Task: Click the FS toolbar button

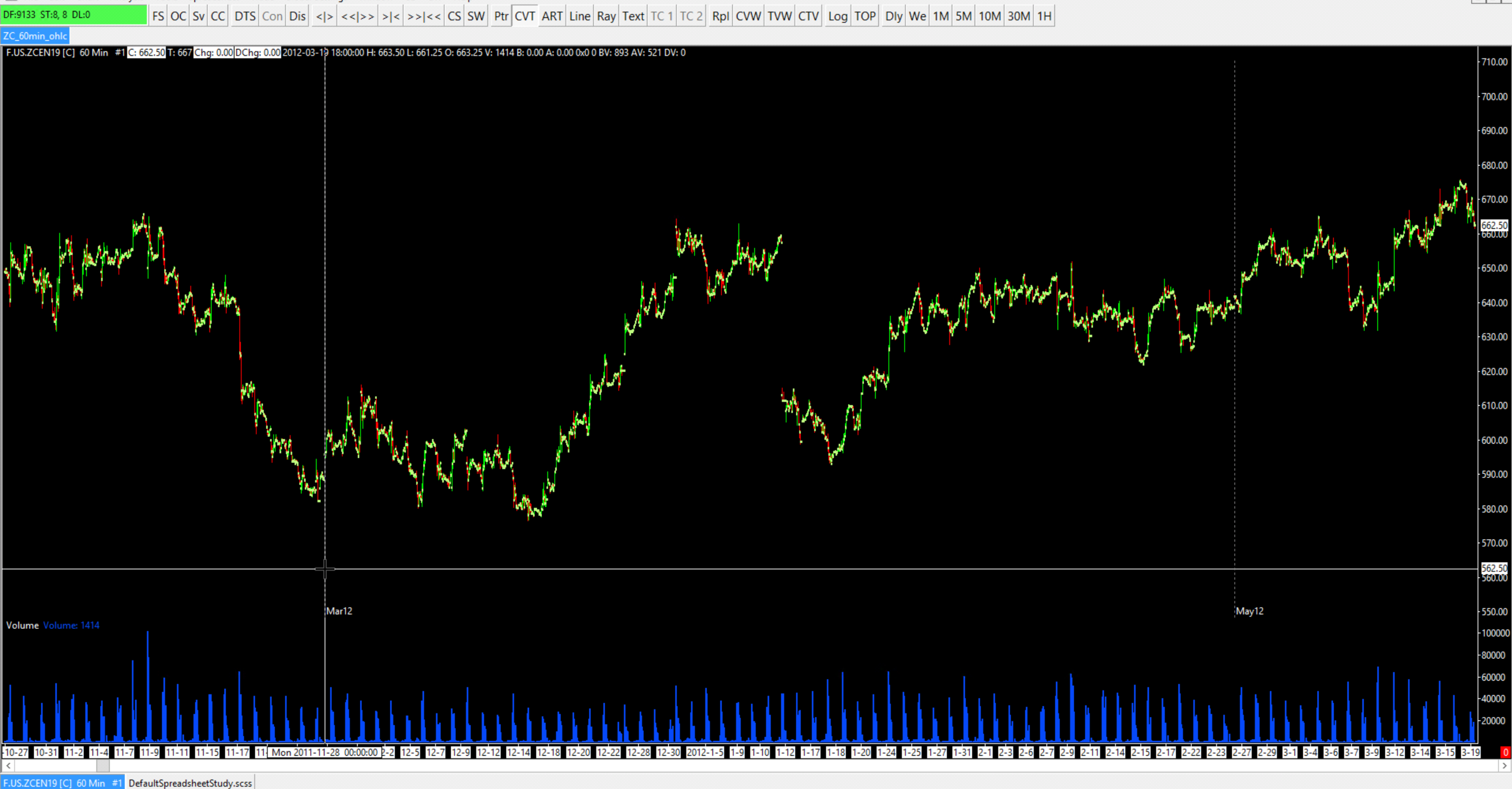Action: click(158, 16)
